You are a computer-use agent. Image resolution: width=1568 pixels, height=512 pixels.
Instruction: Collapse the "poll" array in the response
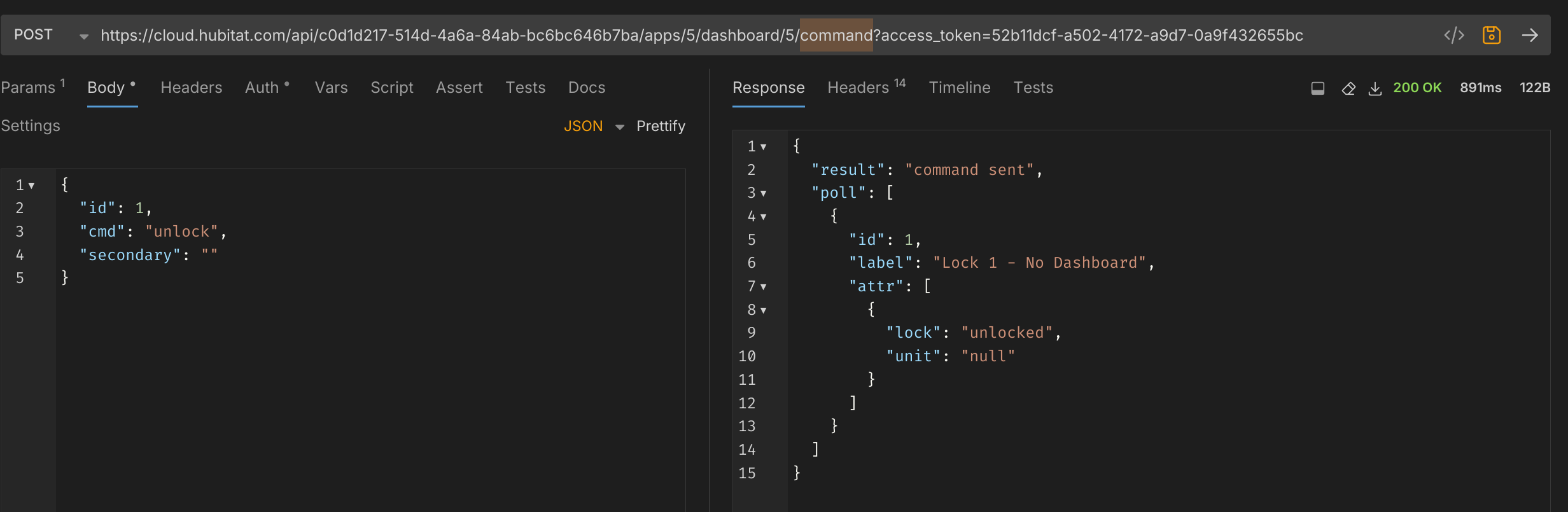764,193
